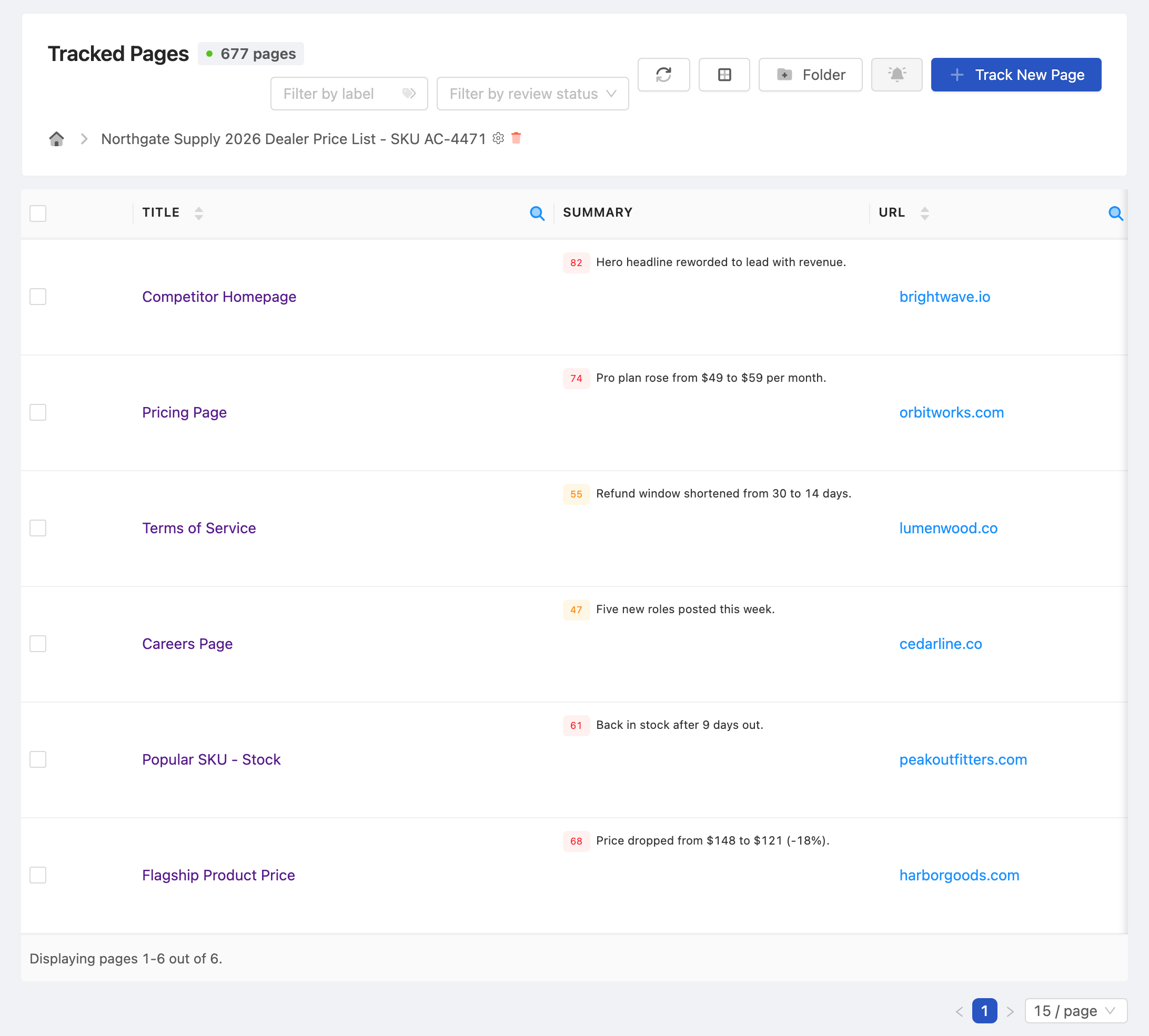Screen dimensions: 1149x1036
Task: Click the 47 score badge
Action: click(576, 610)
